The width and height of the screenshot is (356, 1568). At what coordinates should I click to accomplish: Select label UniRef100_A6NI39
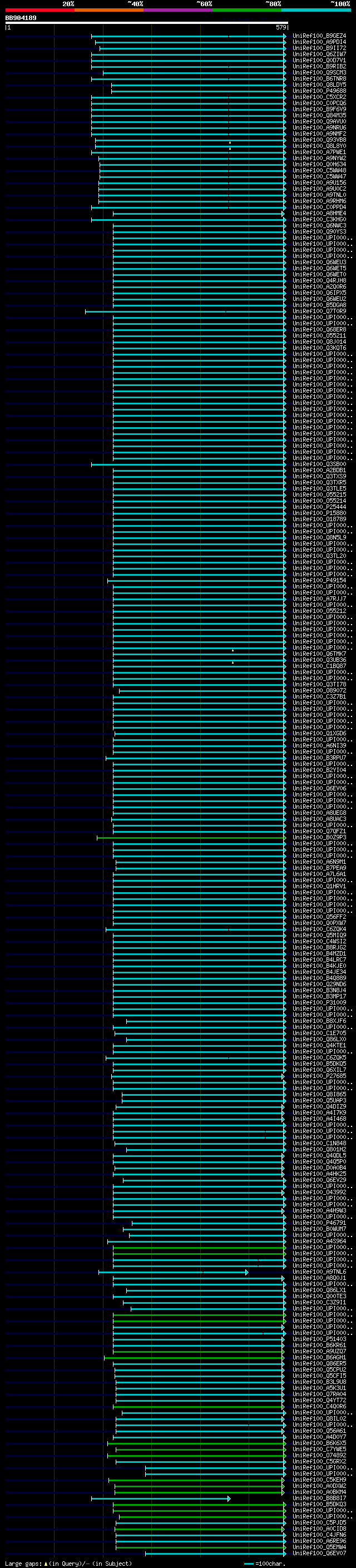319,746
